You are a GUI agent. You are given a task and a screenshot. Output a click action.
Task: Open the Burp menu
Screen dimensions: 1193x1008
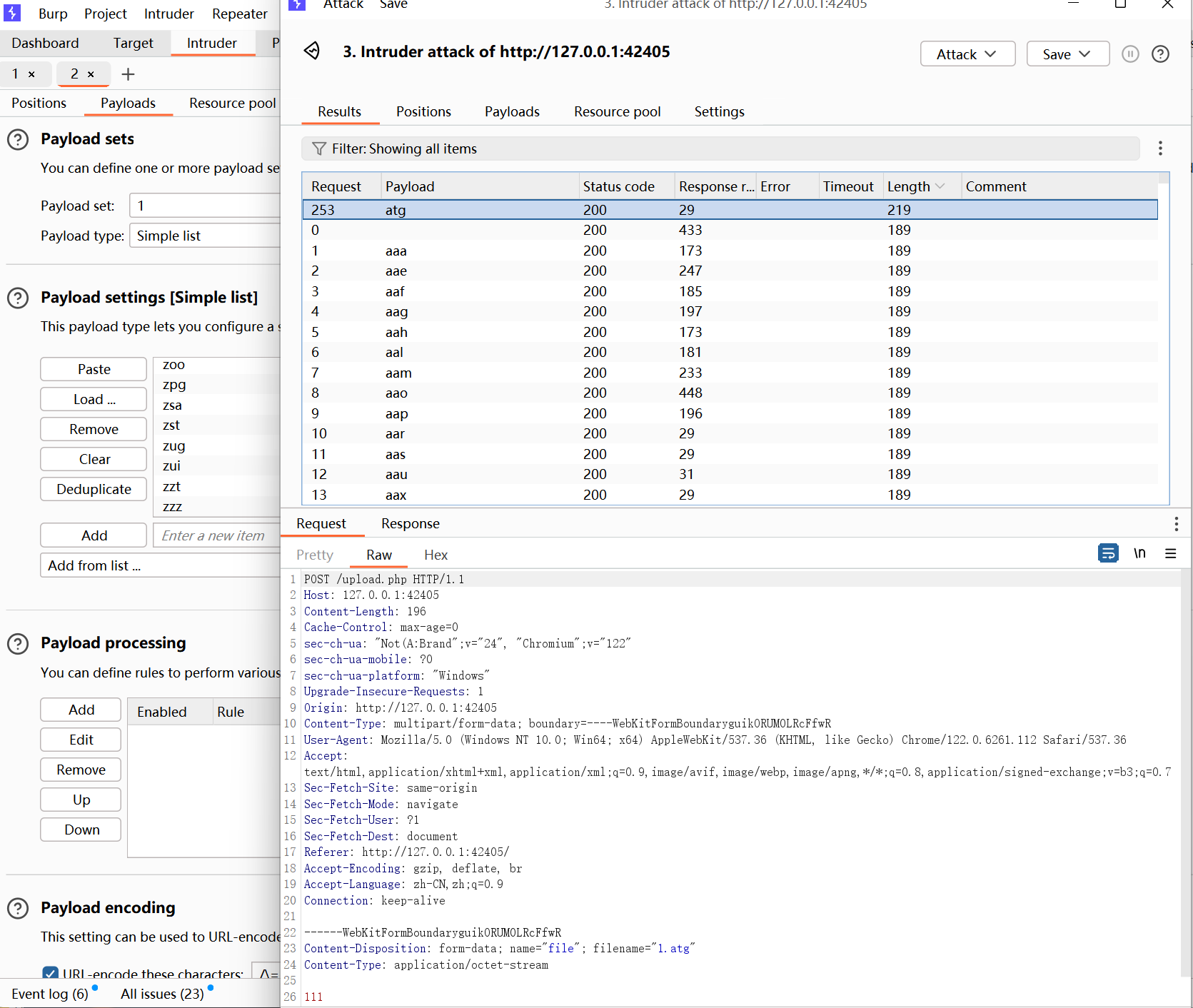tap(53, 14)
